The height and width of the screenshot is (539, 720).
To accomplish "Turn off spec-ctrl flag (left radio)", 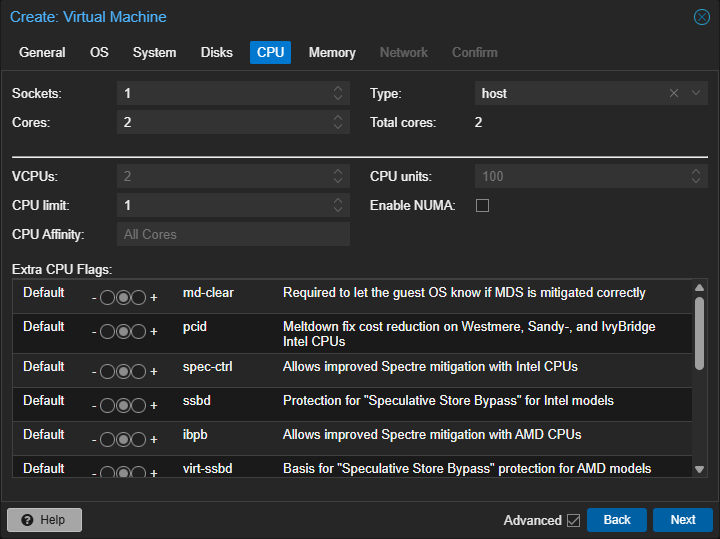I will click(107, 371).
